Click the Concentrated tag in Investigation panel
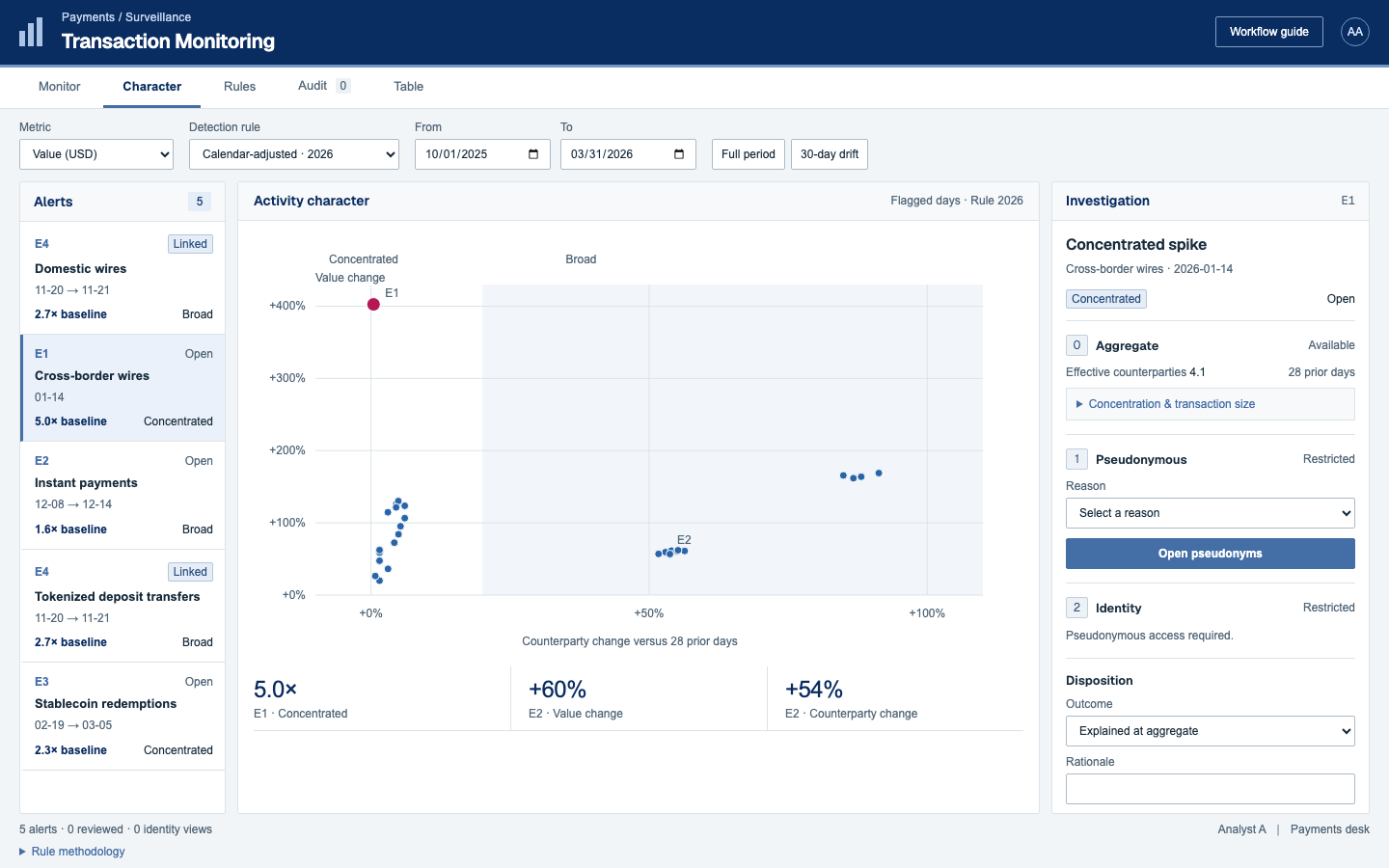Screen dimensions: 1389x868 pos(1106,299)
